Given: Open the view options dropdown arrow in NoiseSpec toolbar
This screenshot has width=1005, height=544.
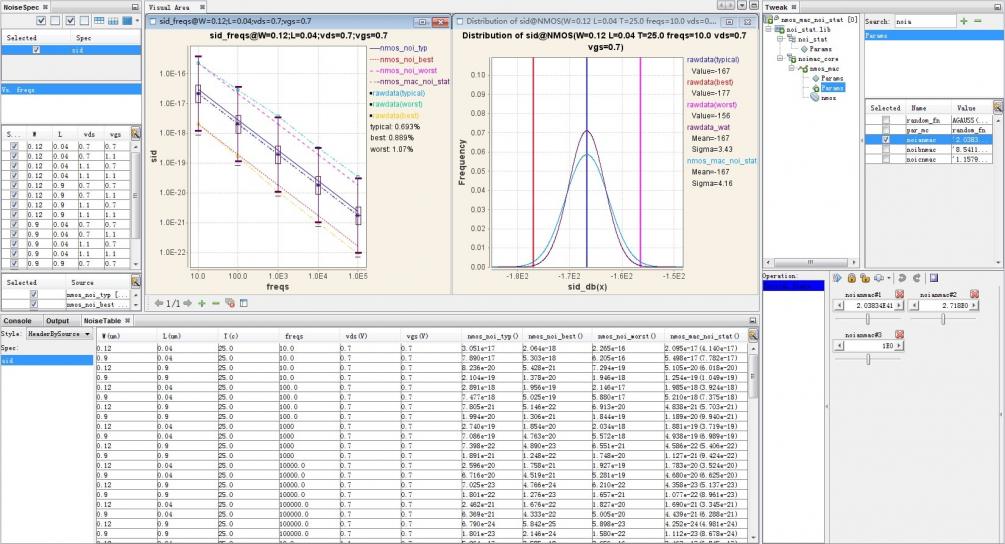Looking at the screenshot, I should [x=137, y=21].
